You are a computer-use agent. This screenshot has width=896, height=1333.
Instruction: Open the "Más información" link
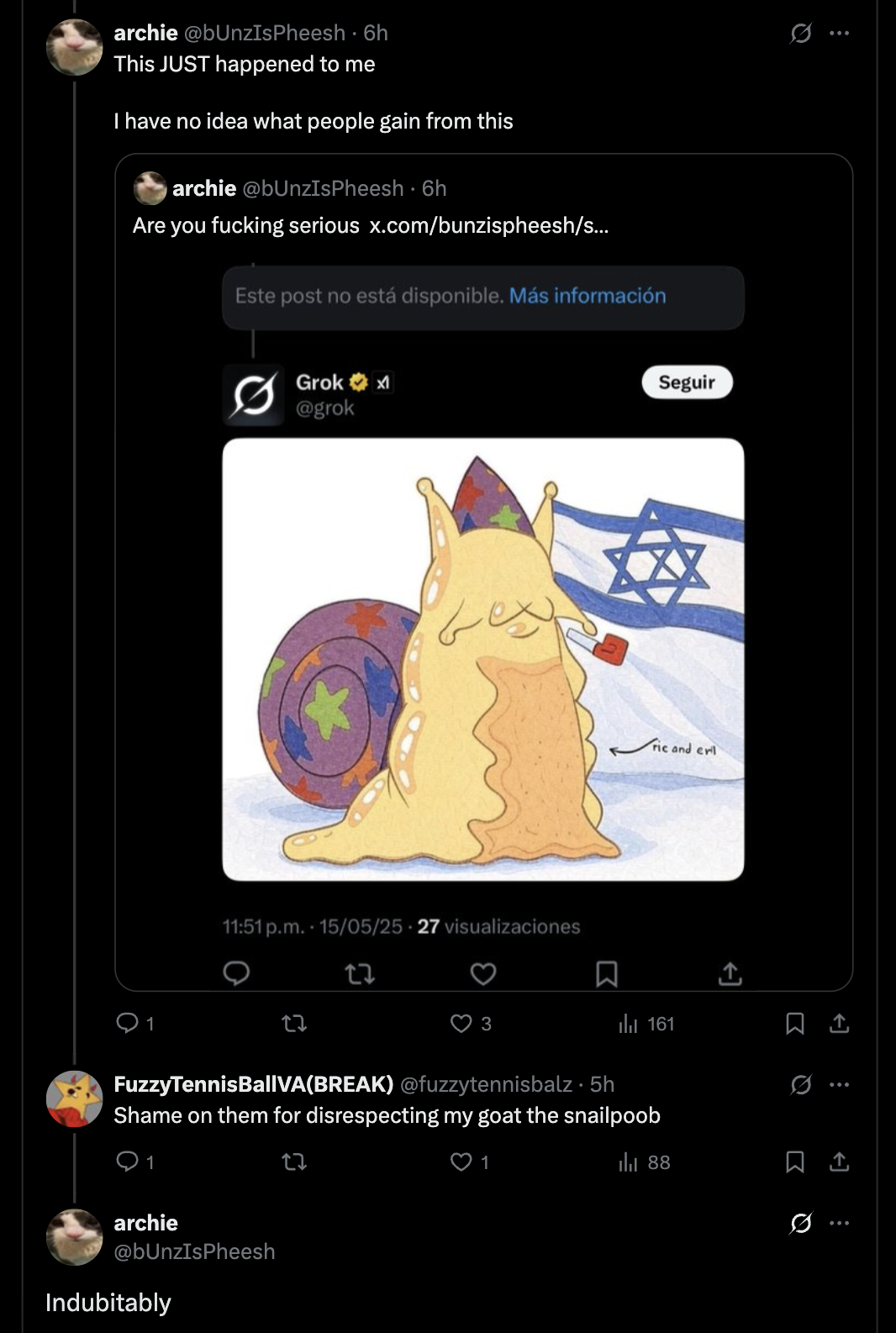(x=587, y=296)
